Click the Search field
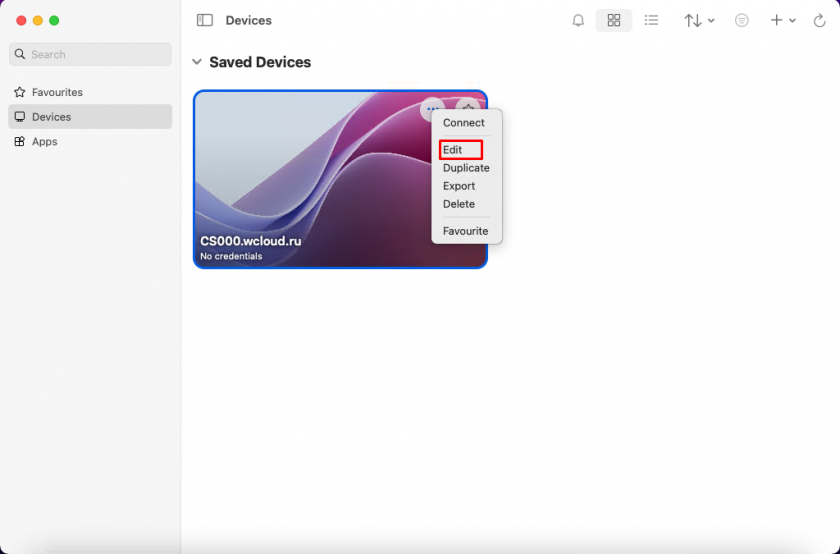The height and width of the screenshot is (554, 840). (90, 54)
